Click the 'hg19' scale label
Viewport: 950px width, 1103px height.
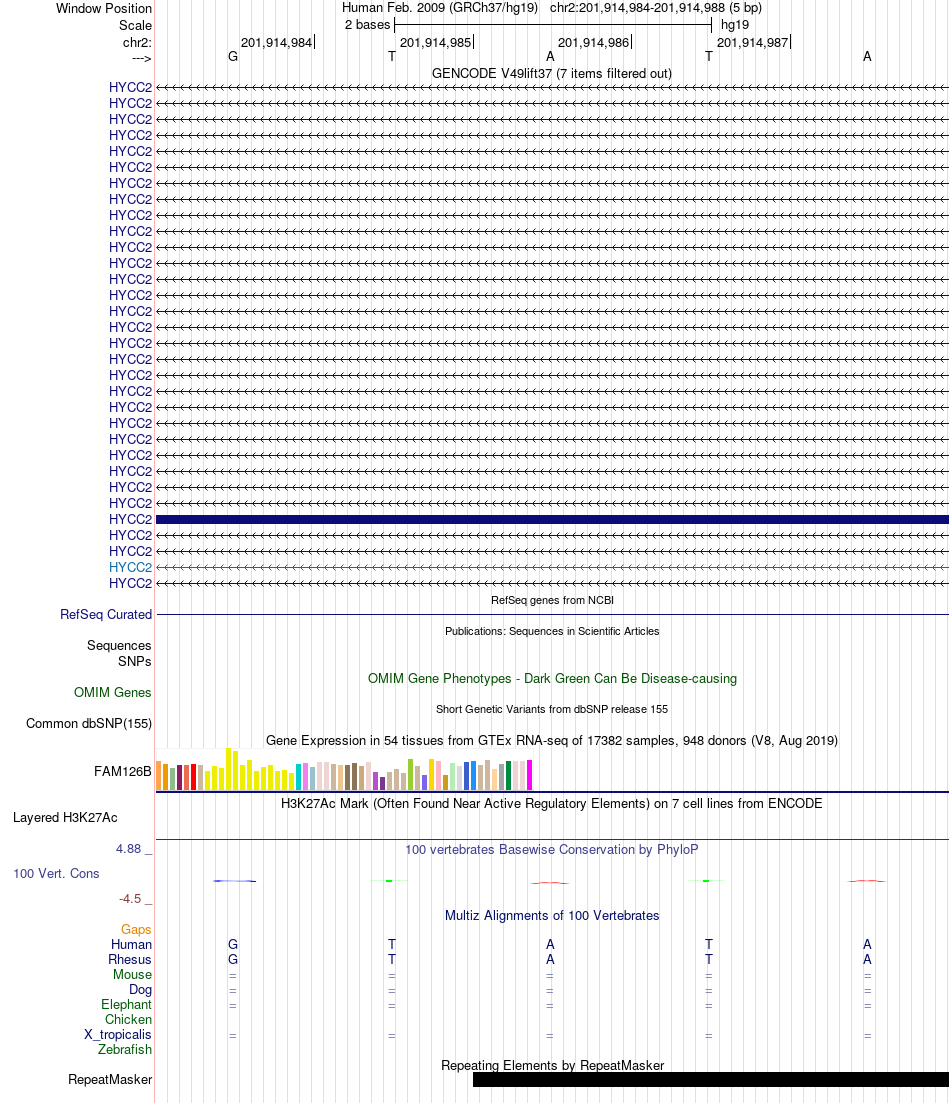coord(735,25)
